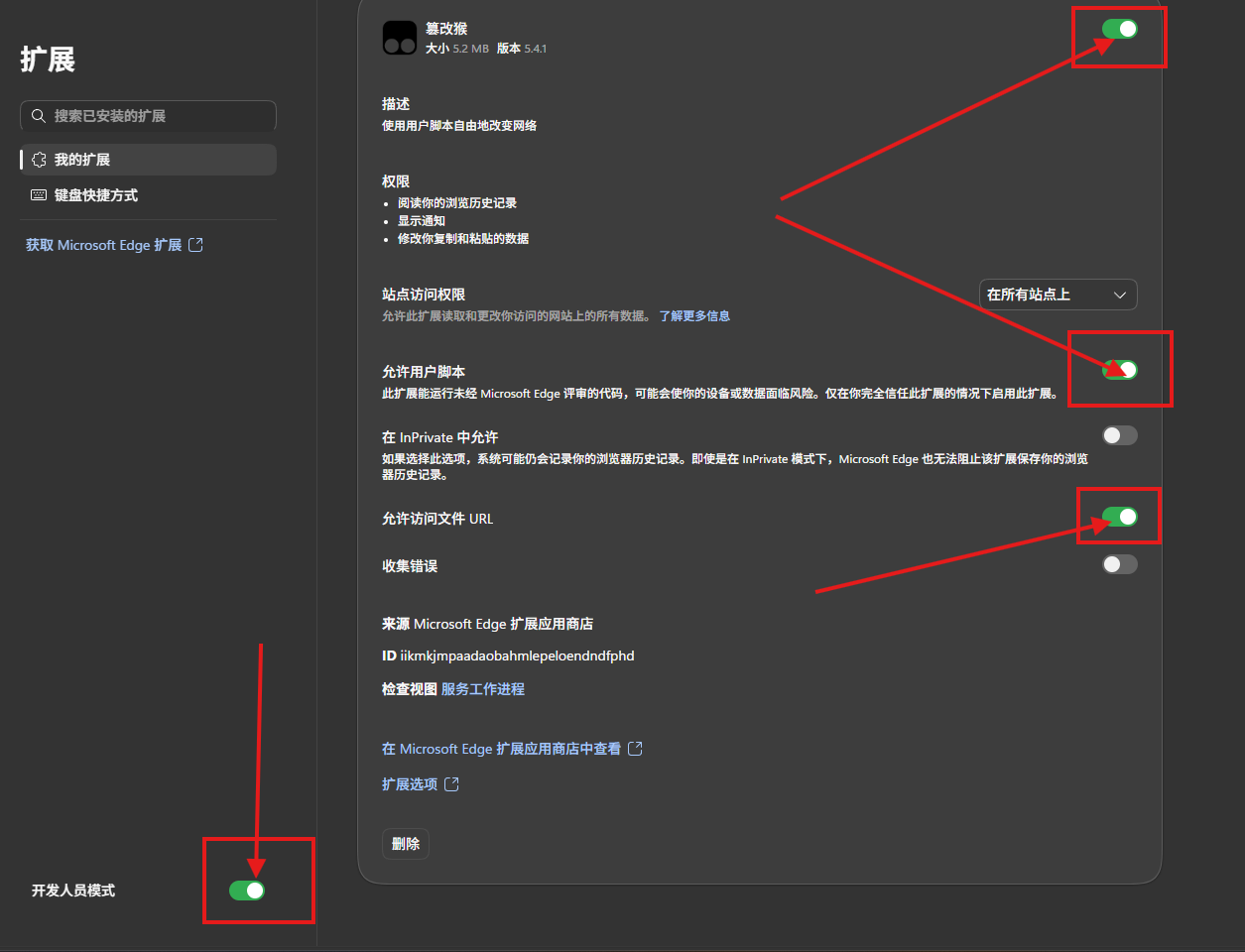Enable the 收集错误 switch
The width and height of the screenshot is (1245, 952).
(x=1120, y=564)
